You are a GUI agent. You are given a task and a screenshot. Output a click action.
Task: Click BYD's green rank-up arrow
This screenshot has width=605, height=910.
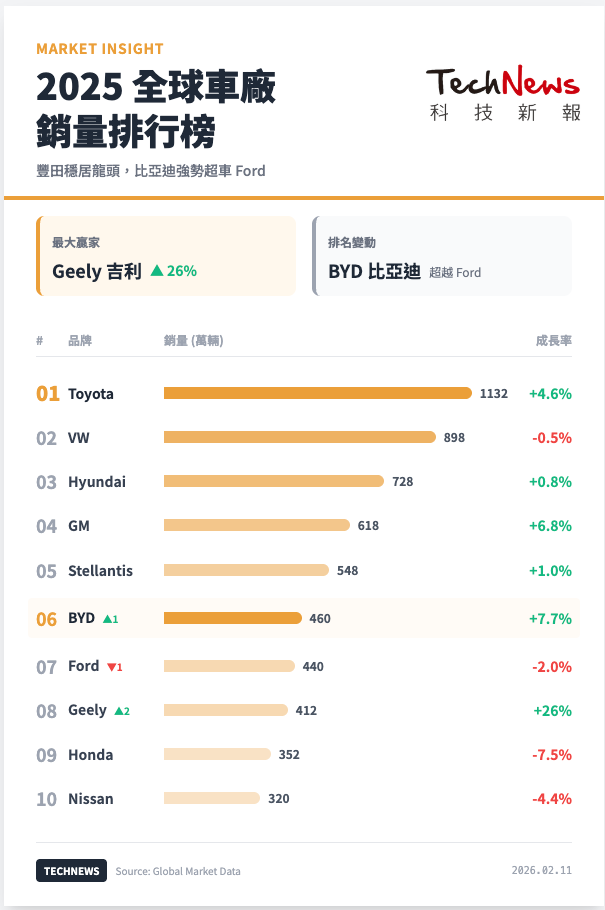[107, 619]
